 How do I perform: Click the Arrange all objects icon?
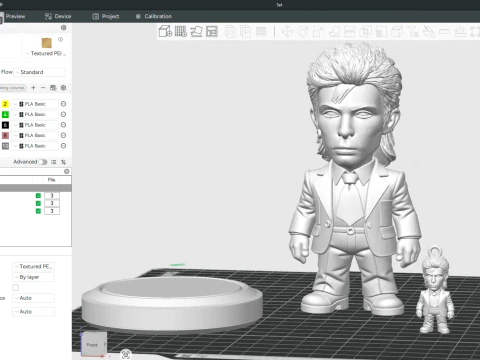212,32
